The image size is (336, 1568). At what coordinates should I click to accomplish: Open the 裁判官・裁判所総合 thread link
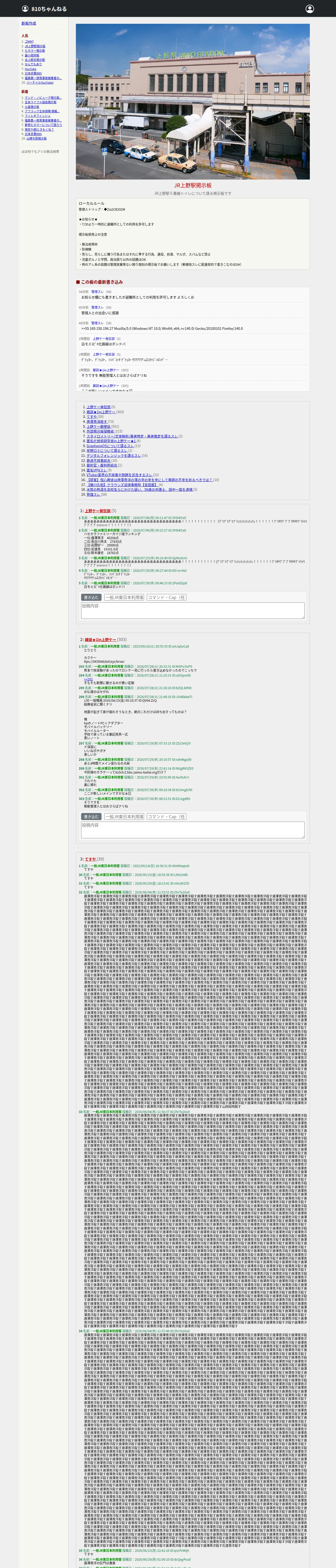click(102, 466)
